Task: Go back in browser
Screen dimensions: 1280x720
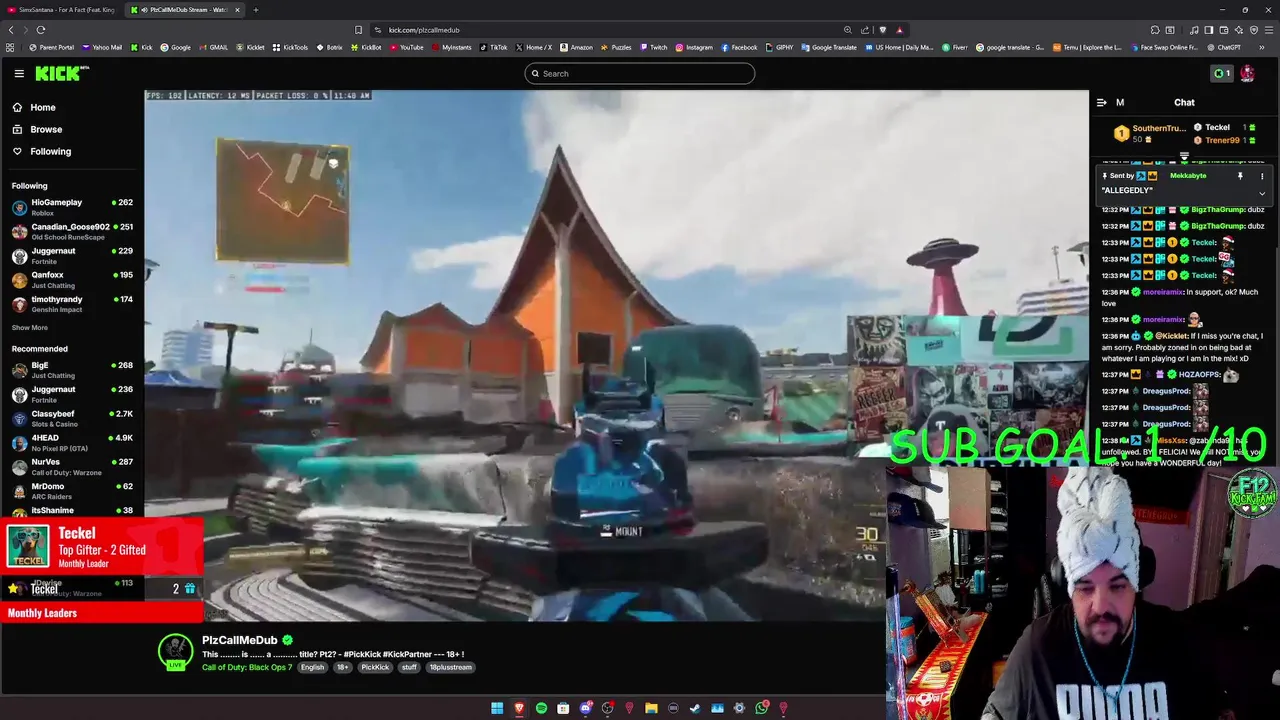Action: pyautogui.click(x=11, y=30)
